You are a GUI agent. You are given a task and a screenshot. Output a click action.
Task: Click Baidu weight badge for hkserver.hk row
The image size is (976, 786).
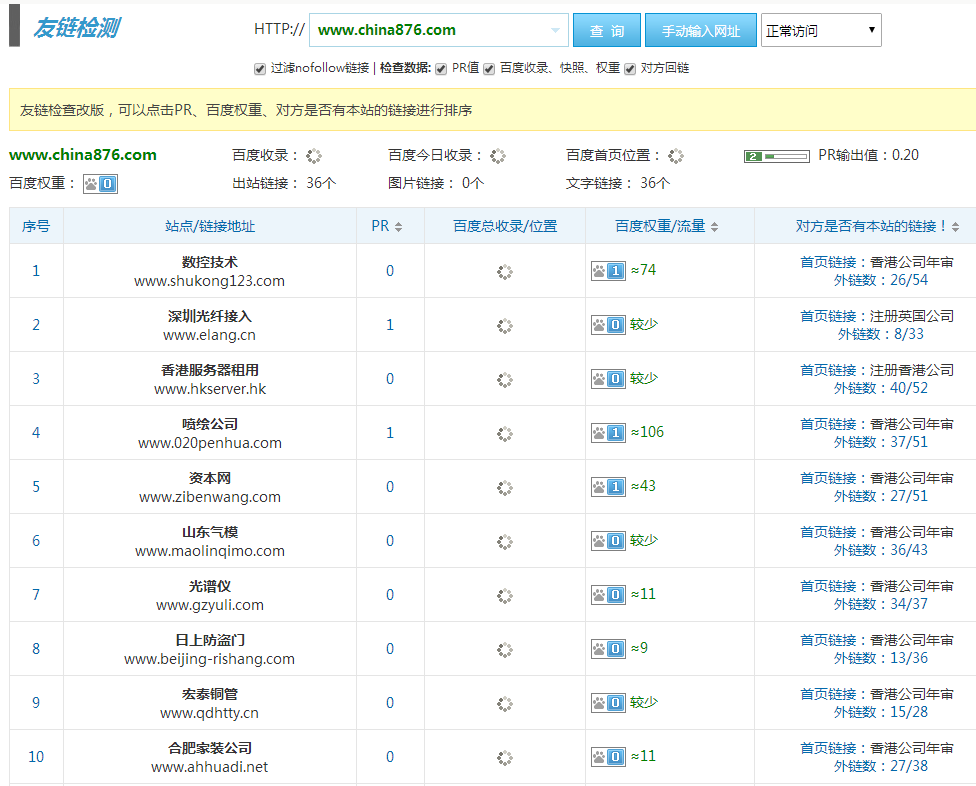(x=608, y=379)
